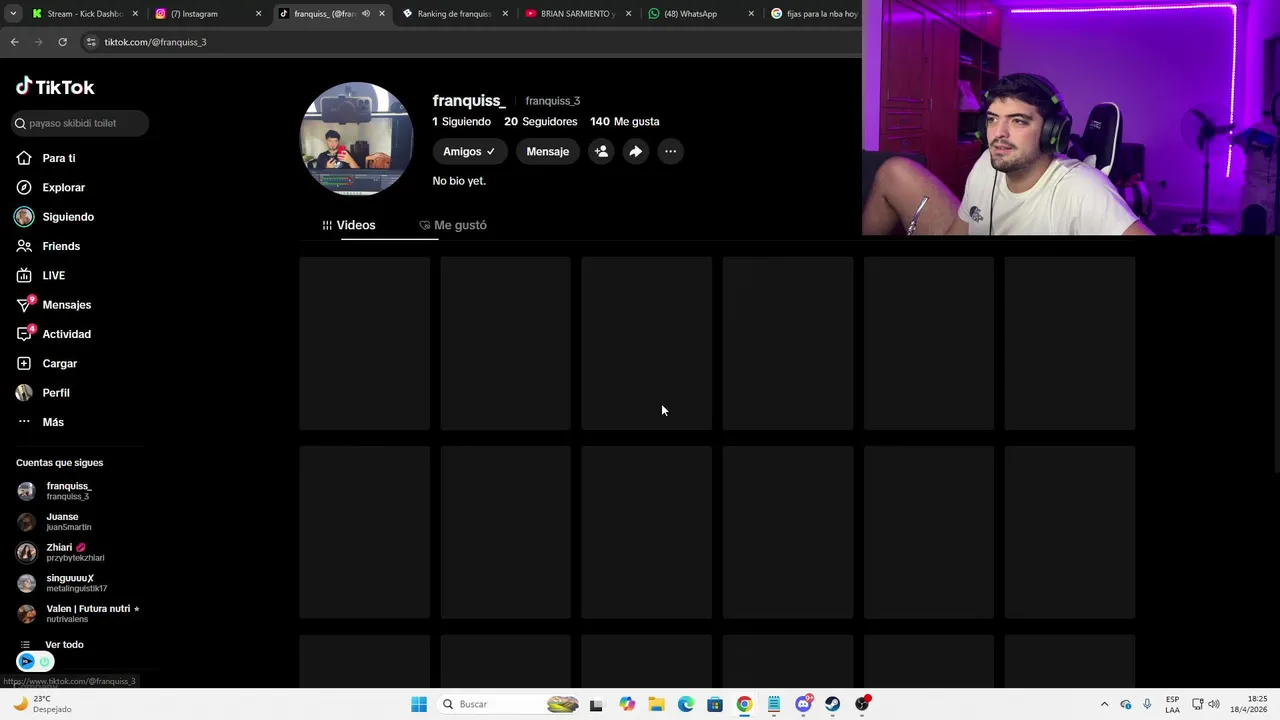Show hidden system tray icons

1104,704
